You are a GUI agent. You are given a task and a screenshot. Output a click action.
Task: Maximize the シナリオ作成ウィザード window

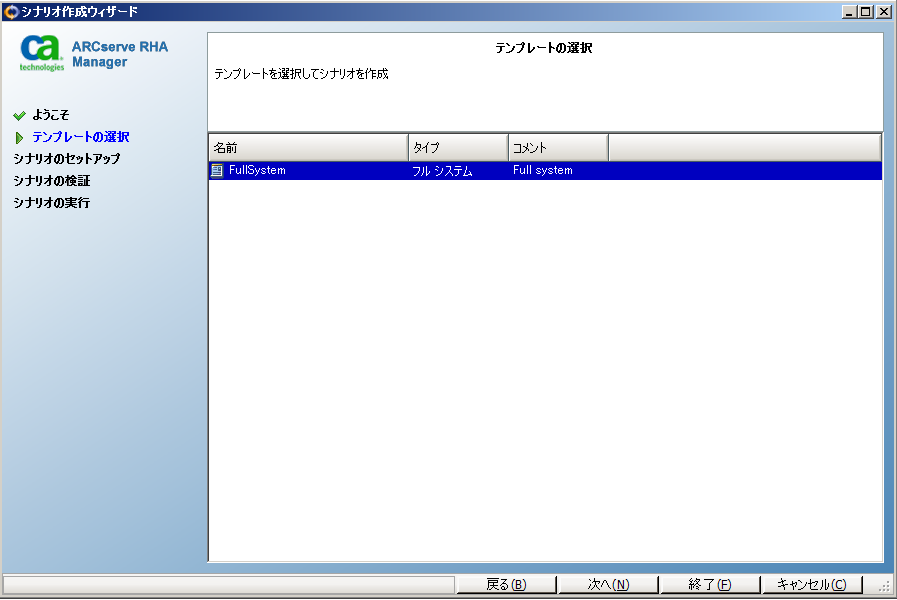pyautogui.click(x=866, y=11)
